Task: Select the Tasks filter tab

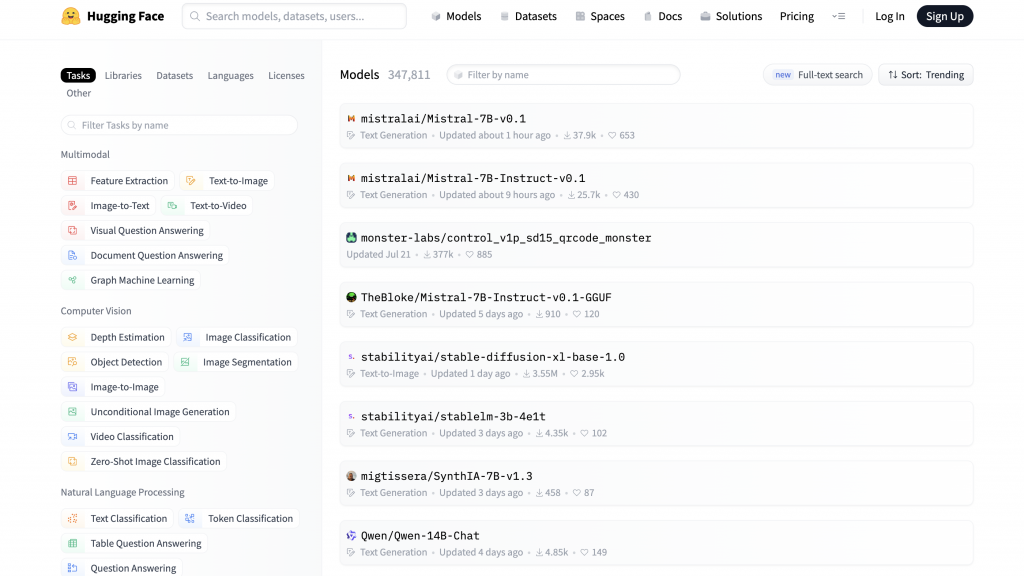Action: (78, 75)
